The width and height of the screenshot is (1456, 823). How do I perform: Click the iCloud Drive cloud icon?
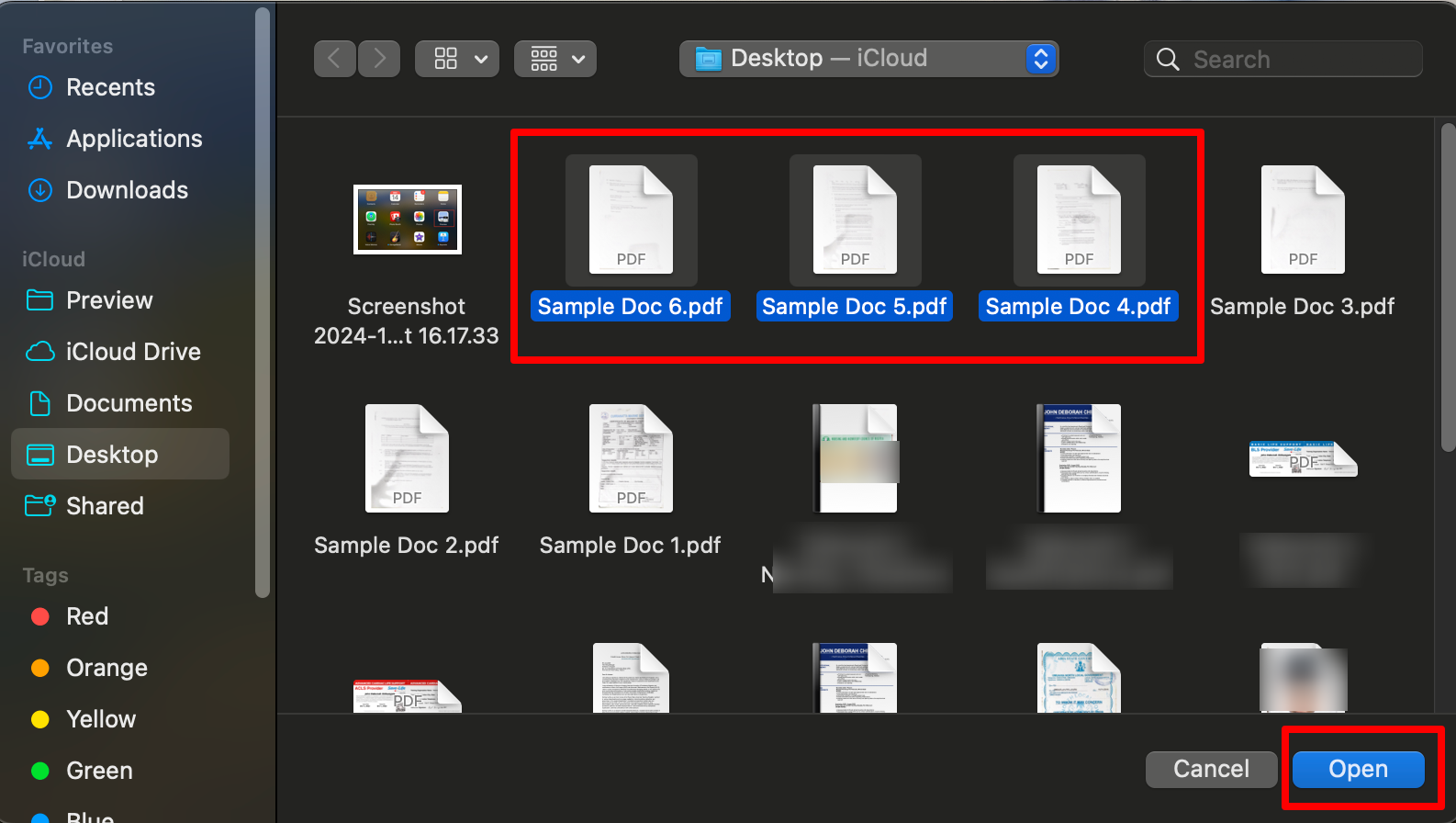pyautogui.click(x=40, y=352)
